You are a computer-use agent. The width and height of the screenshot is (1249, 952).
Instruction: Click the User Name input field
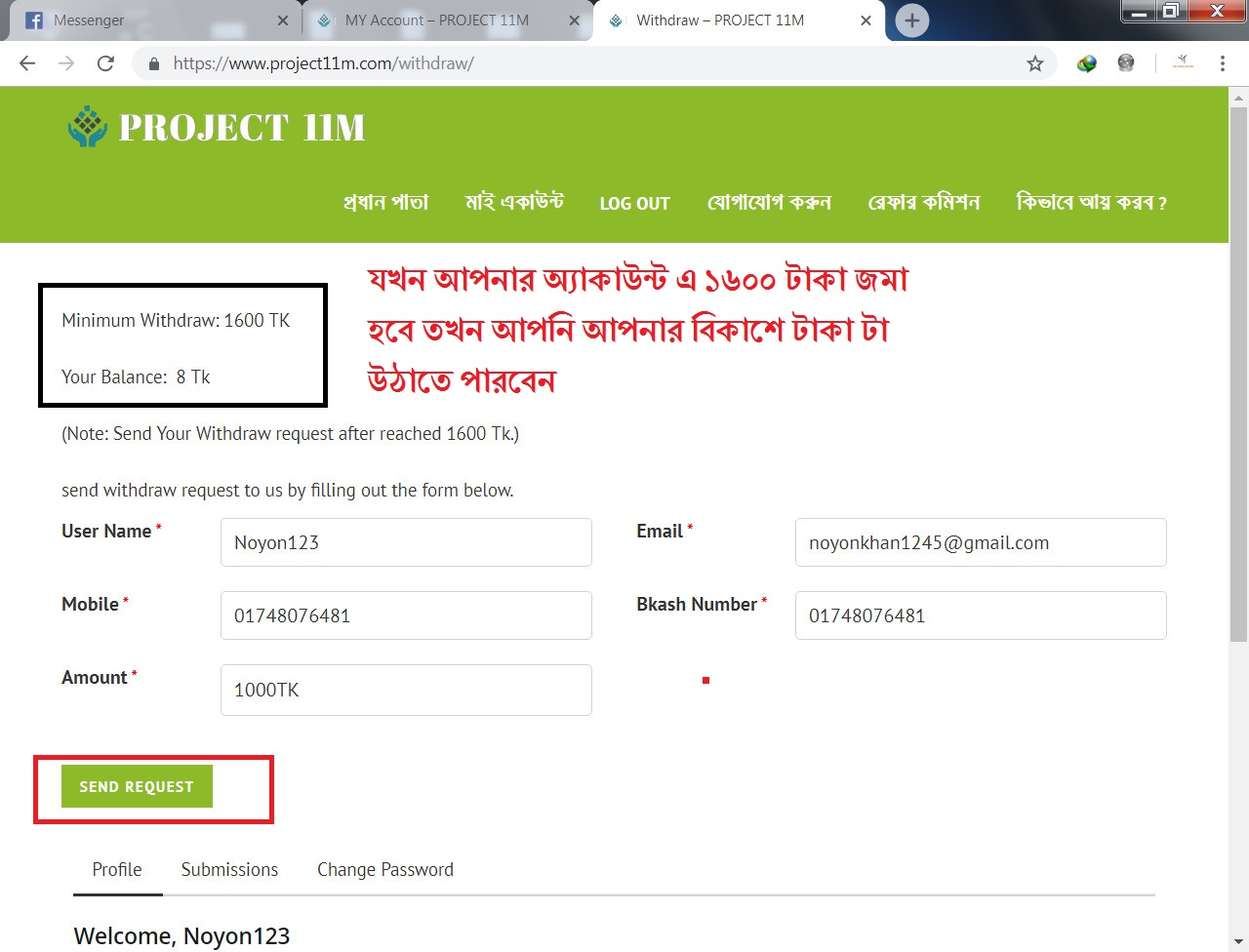coord(406,542)
